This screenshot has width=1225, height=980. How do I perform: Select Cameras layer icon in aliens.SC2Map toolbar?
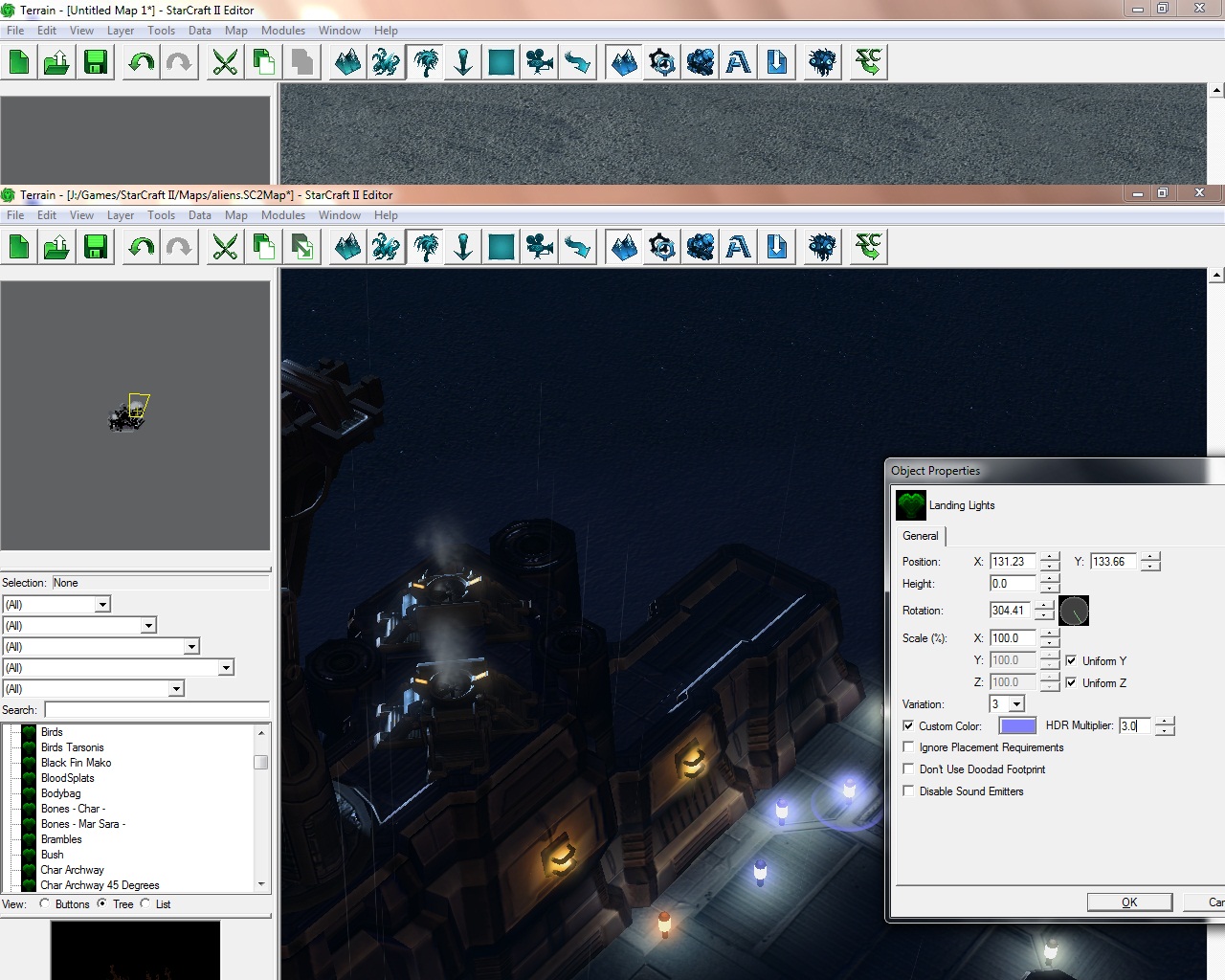click(x=540, y=248)
